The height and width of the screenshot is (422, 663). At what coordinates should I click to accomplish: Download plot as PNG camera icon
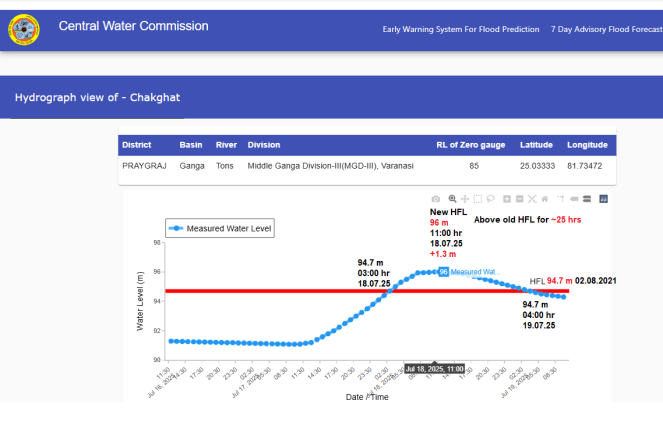point(436,199)
